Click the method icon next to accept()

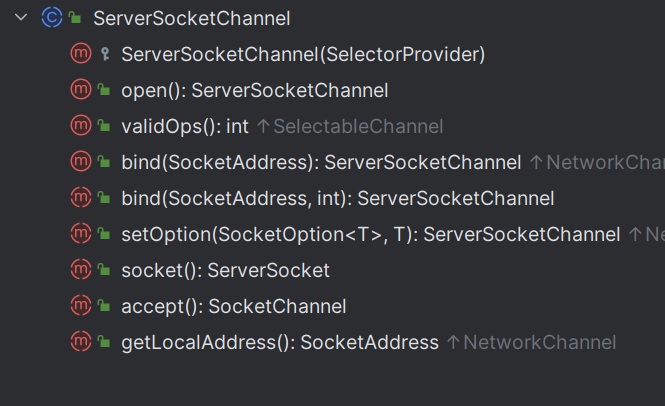81,305
